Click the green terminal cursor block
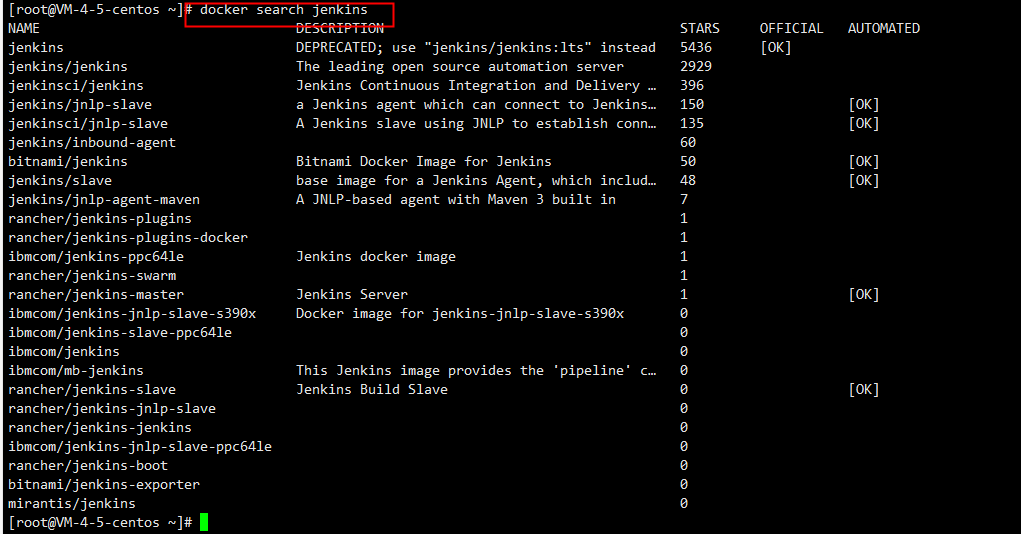 pos(204,522)
